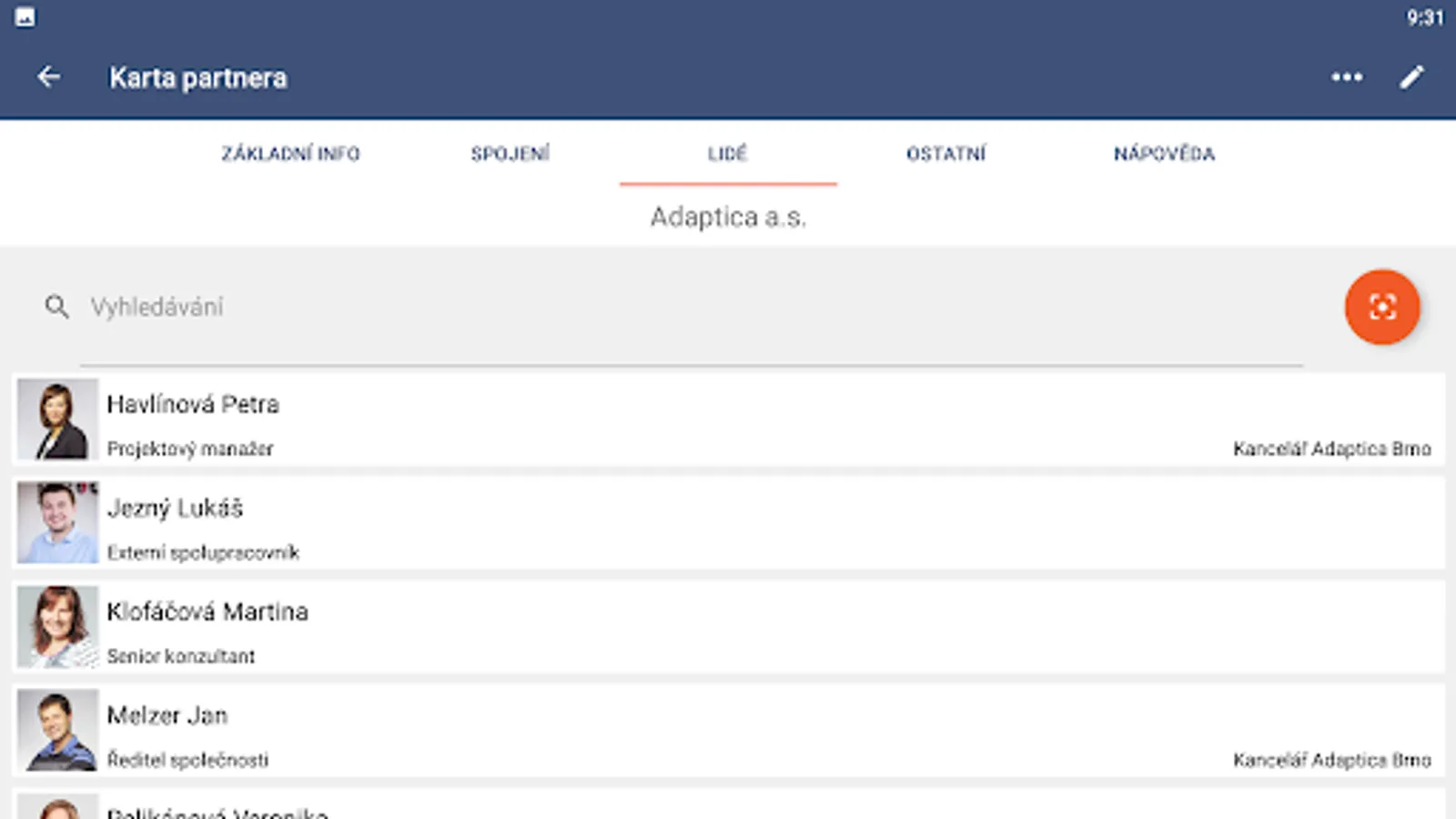This screenshot has width=1456, height=819.
Task: Select the LIDÉ tab
Action: tap(728, 154)
